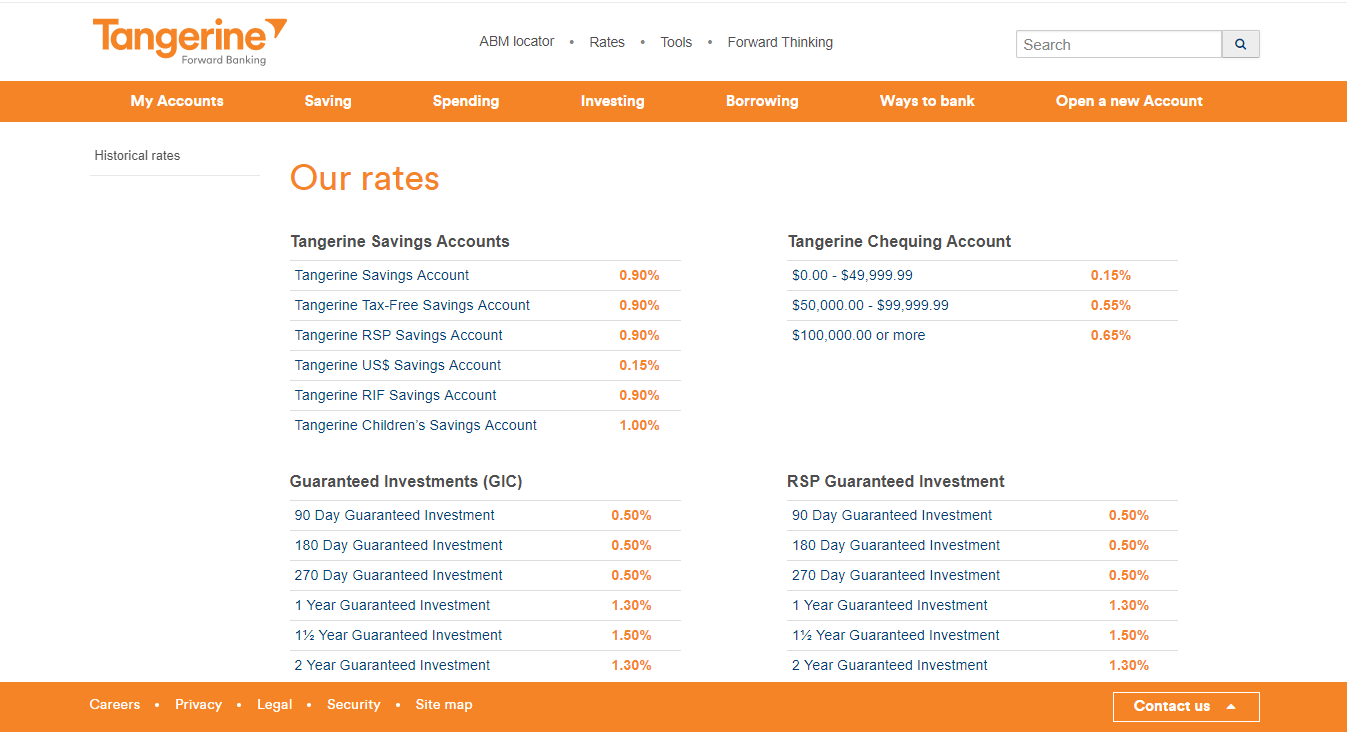Open the Spending navigation menu

click(x=466, y=101)
